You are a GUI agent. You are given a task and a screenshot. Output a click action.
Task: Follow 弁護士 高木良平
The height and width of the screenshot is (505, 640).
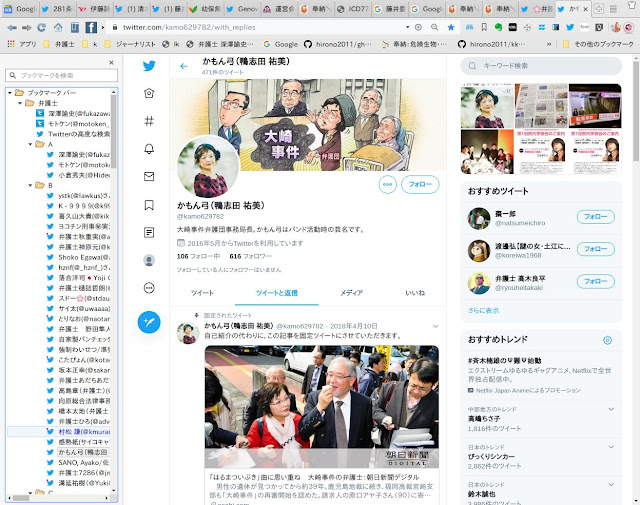(596, 281)
